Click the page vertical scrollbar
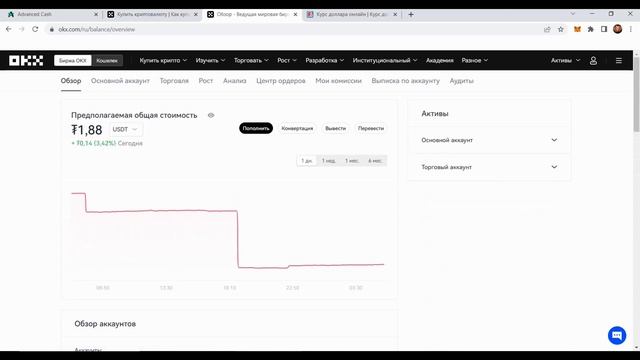Viewport: 640px width, 360px height. pos(636,95)
